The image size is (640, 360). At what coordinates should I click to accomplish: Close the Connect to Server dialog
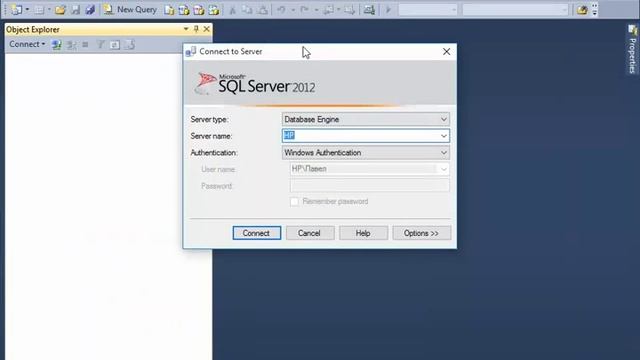pyautogui.click(x=447, y=51)
